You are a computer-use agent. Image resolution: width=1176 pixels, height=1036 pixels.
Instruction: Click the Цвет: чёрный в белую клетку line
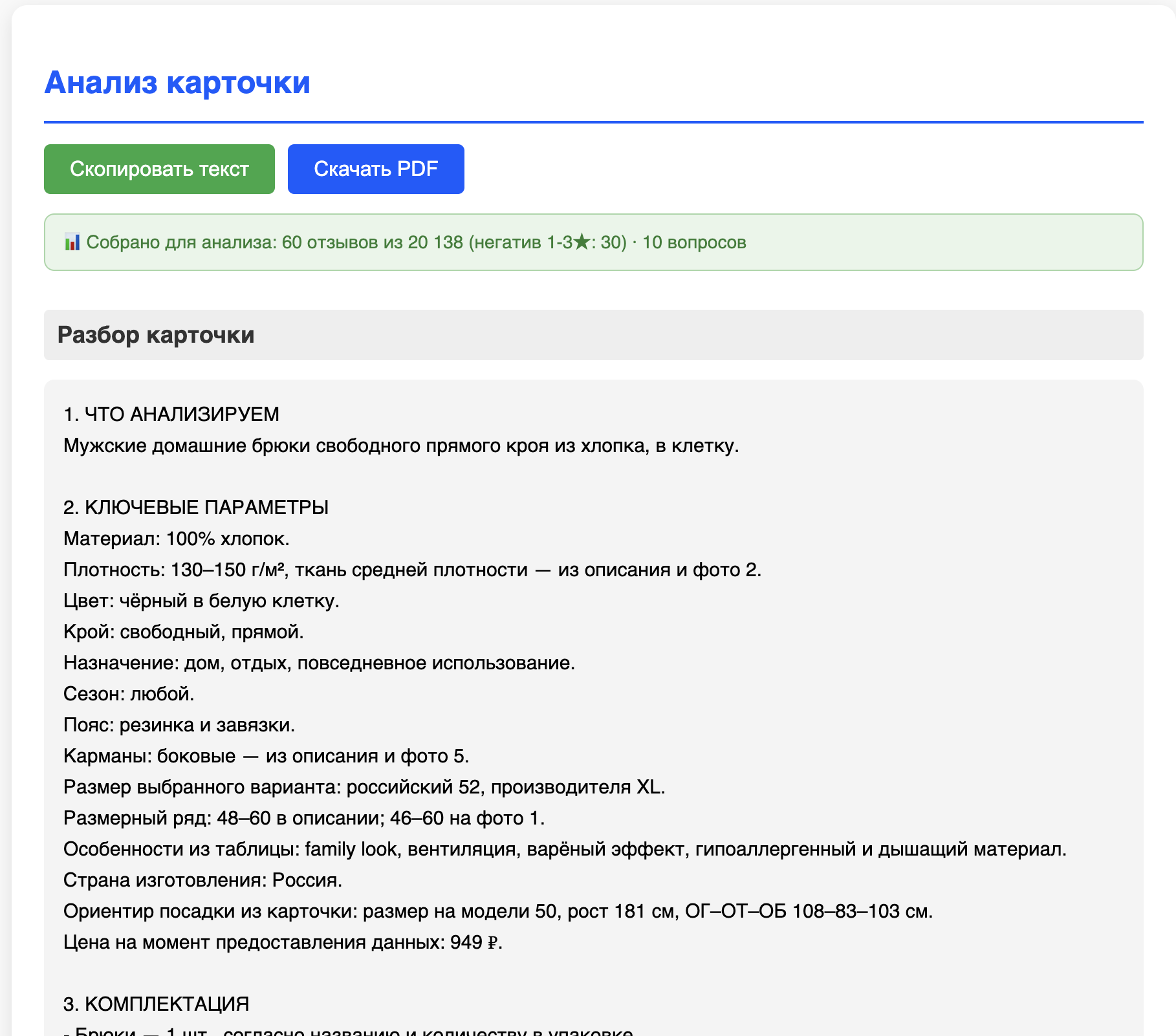[x=202, y=601]
